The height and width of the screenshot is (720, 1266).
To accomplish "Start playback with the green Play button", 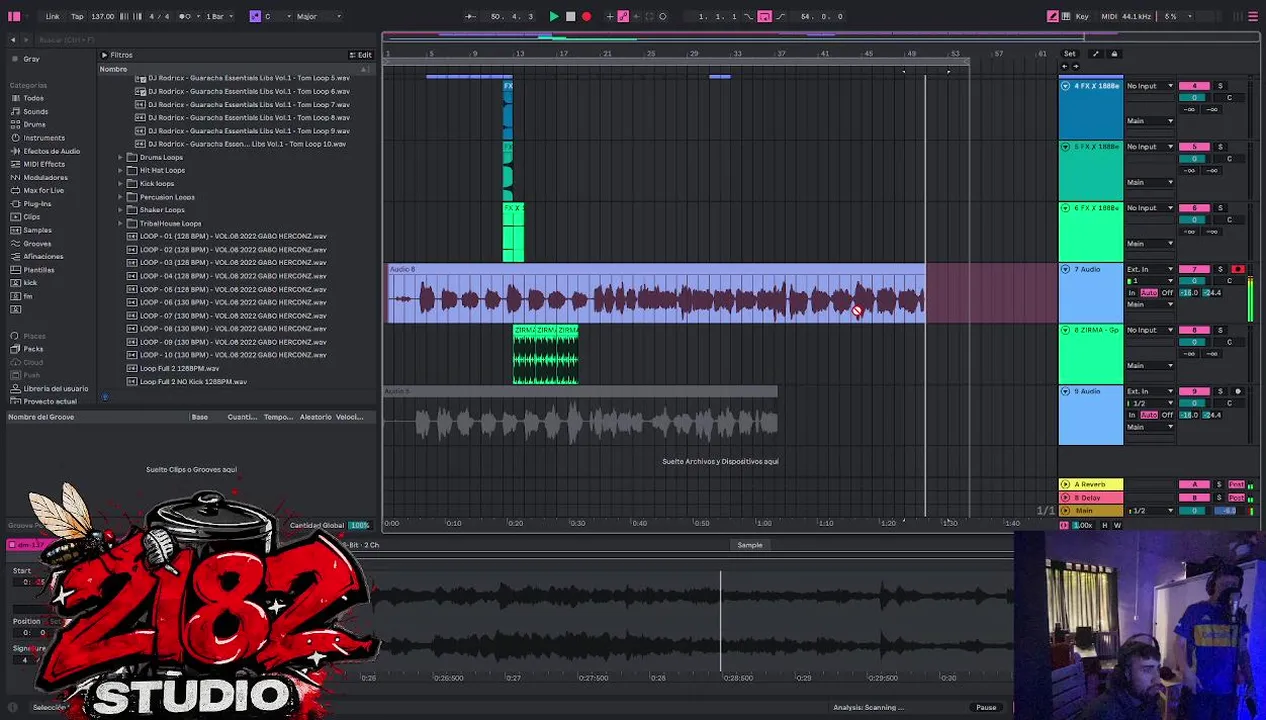I will point(553,16).
